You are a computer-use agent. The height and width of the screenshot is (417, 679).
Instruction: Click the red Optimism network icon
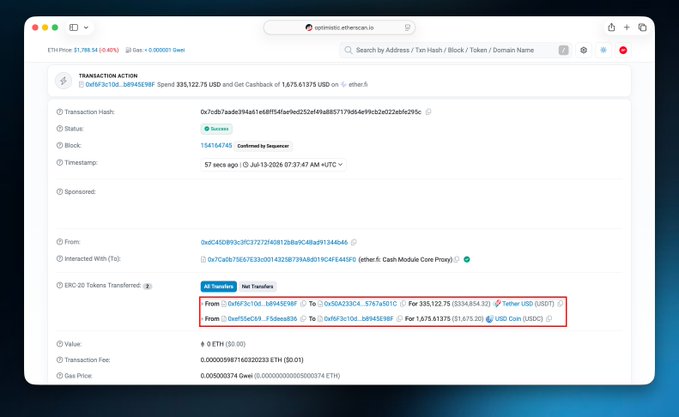pos(623,50)
